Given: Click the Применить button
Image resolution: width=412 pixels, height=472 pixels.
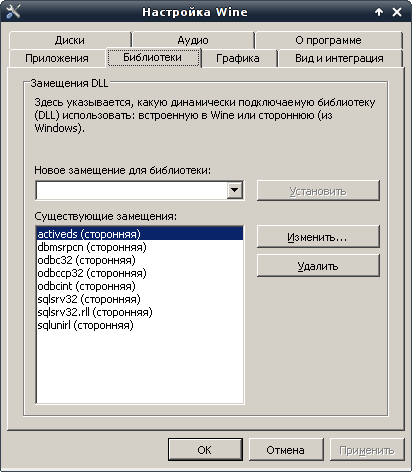Looking at the screenshot, I should point(367,450).
